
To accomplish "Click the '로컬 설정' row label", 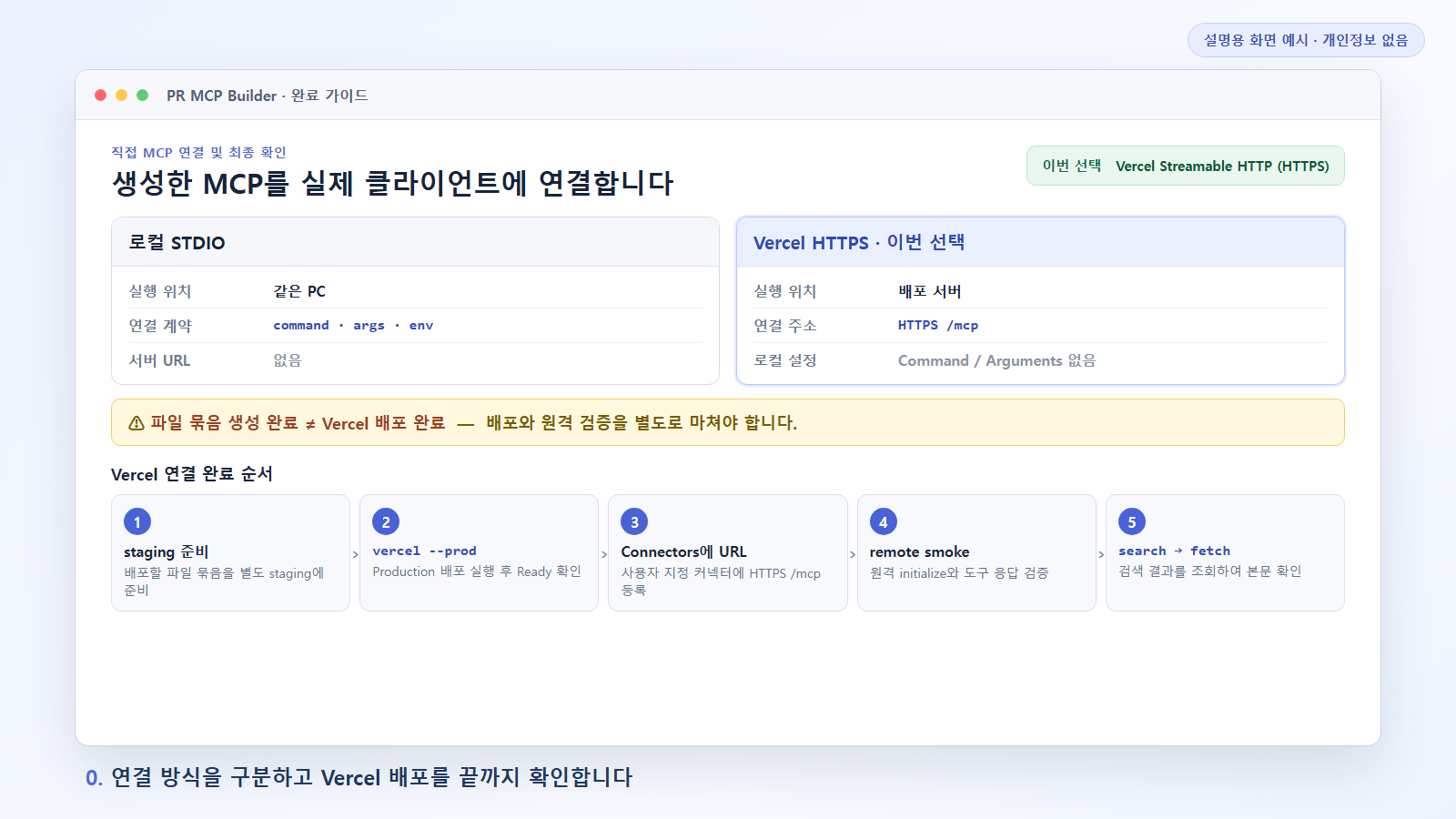I will (x=784, y=360).
